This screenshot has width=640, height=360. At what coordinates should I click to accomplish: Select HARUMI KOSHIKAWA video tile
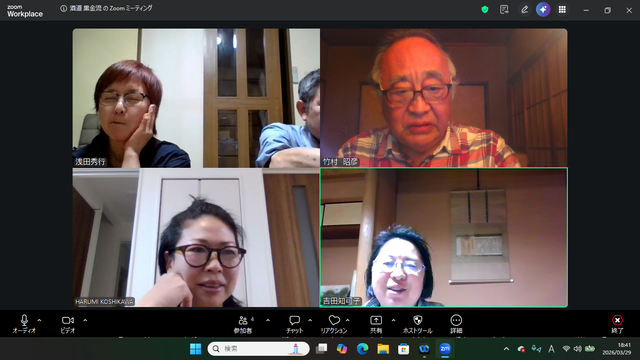(196, 238)
